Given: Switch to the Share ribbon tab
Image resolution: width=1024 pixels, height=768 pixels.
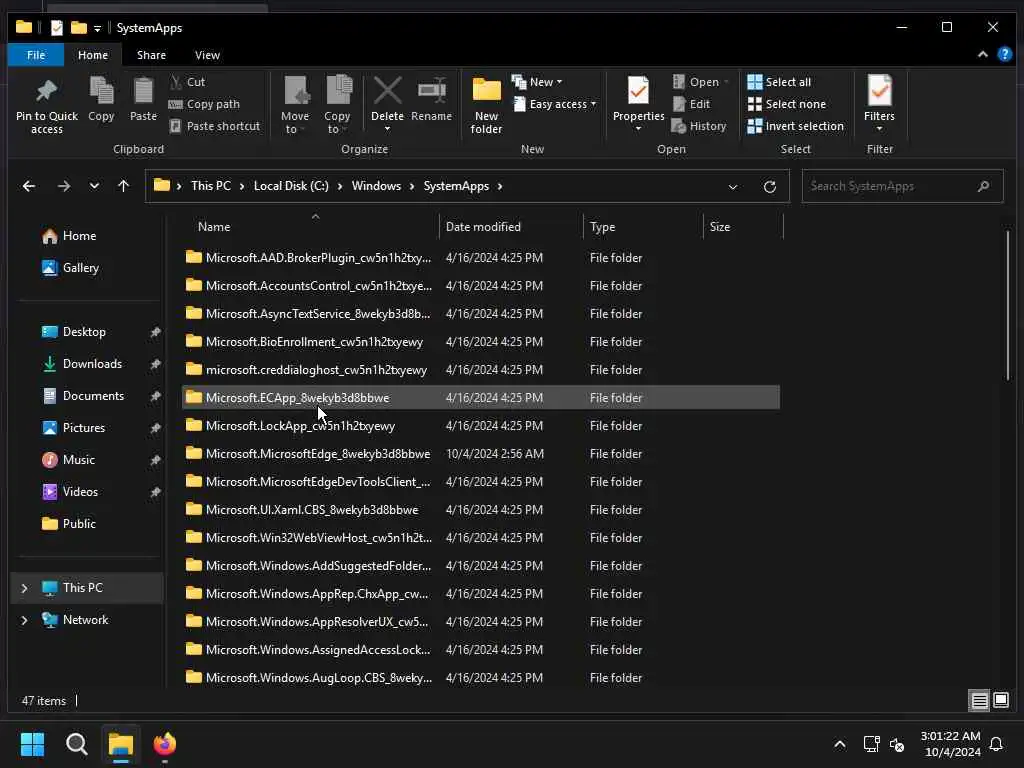Looking at the screenshot, I should click(x=151, y=55).
